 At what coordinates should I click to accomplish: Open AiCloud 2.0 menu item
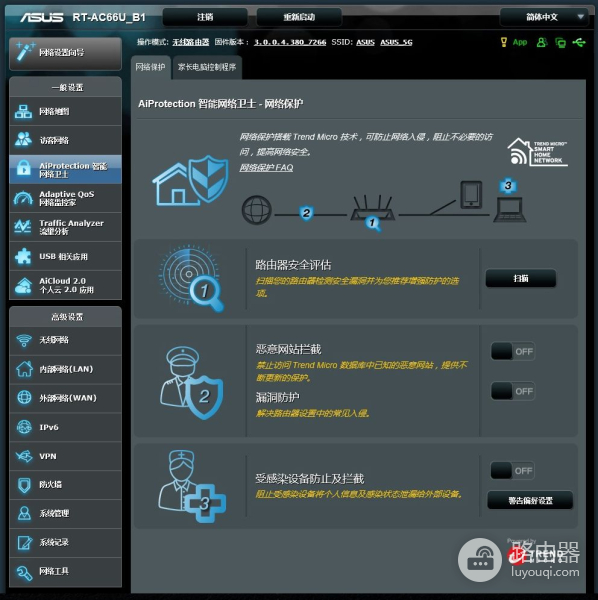(65, 285)
